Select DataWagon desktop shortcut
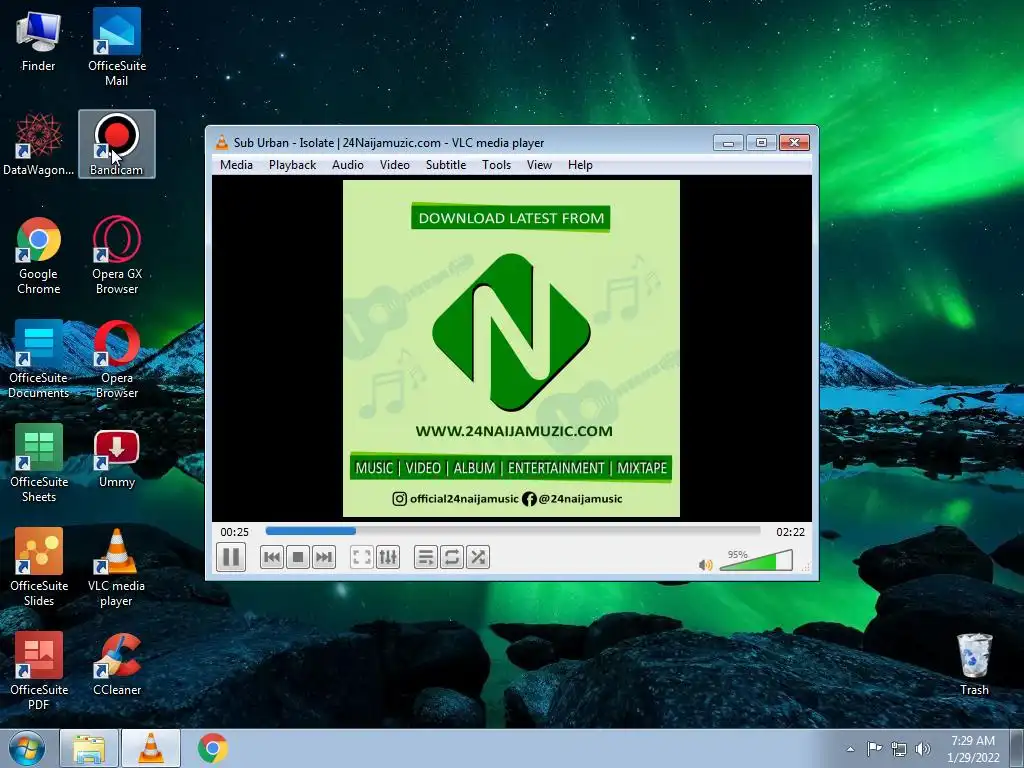Image resolution: width=1024 pixels, height=768 pixels. [39, 144]
